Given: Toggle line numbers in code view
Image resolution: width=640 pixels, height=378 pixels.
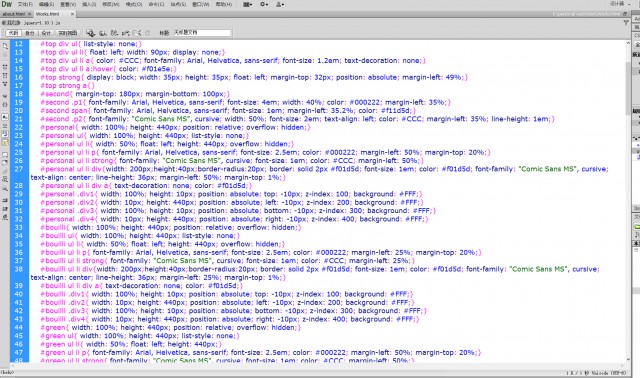Looking at the screenshot, I should click(5, 117).
